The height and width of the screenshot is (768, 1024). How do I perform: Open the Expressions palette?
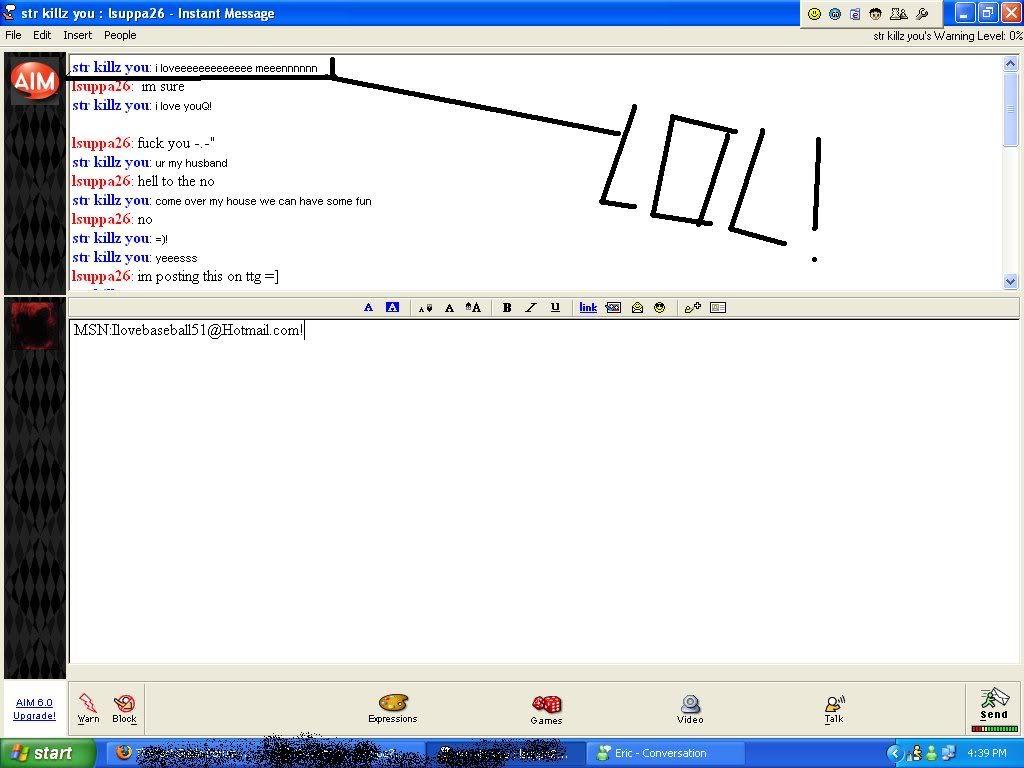(392, 705)
